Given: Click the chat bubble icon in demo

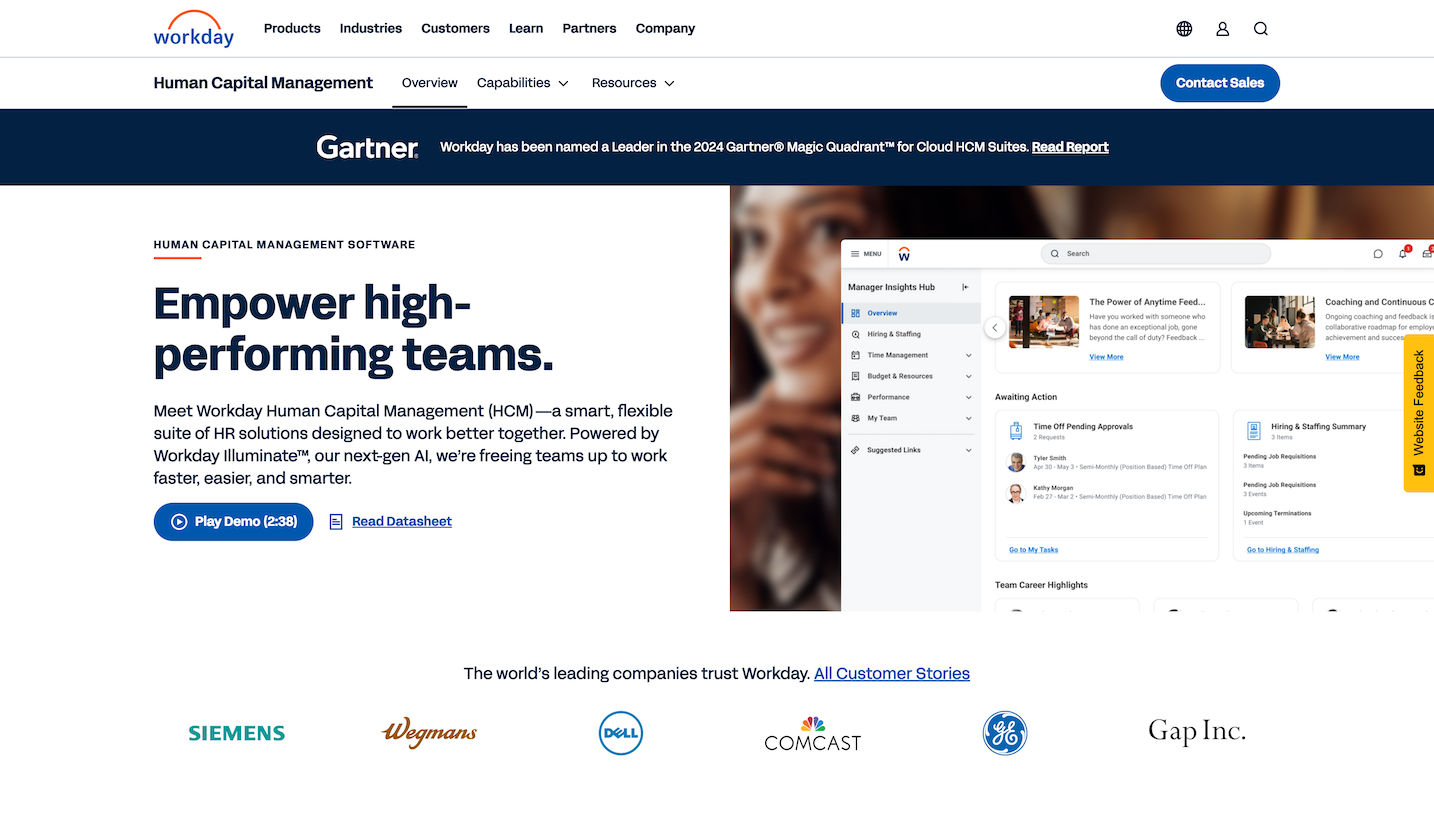Looking at the screenshot, I should 1377,254.
